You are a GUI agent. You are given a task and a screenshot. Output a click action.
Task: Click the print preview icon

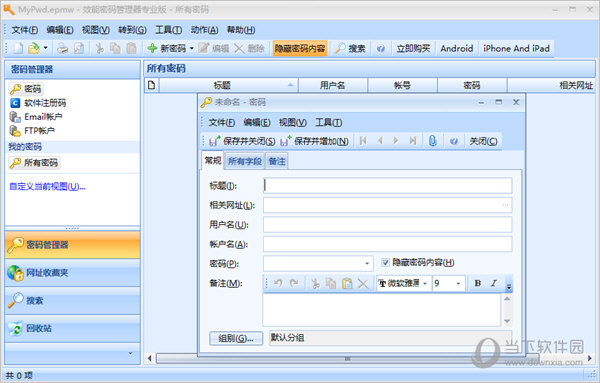click(79, 48)
